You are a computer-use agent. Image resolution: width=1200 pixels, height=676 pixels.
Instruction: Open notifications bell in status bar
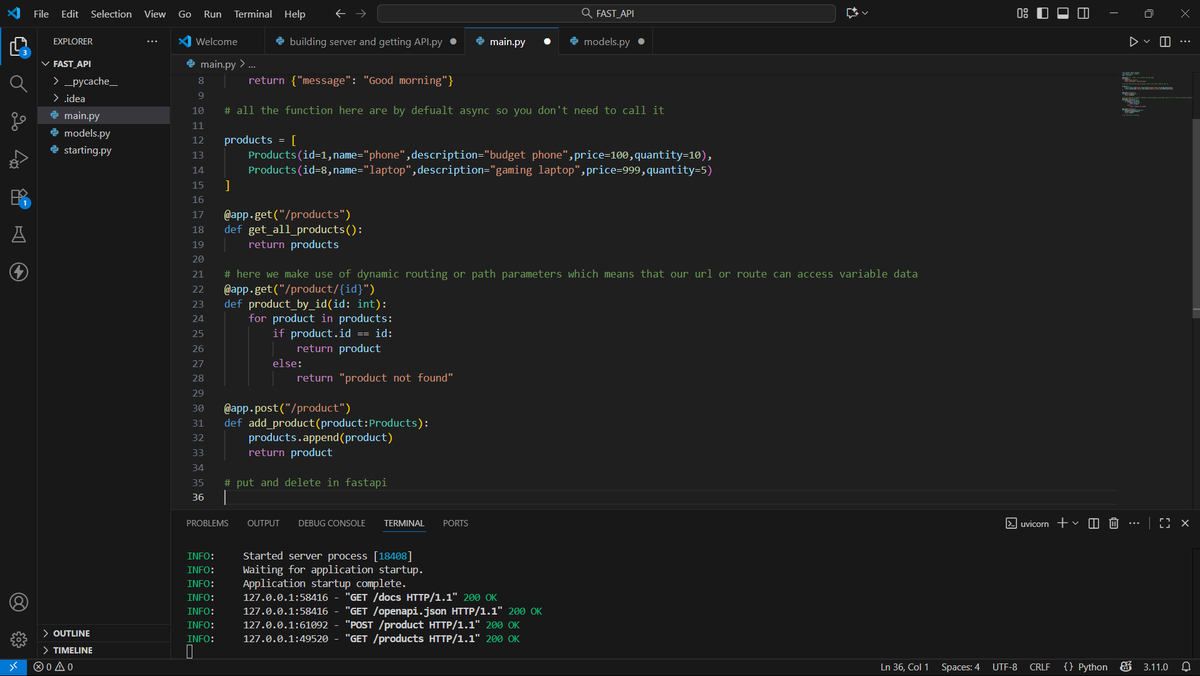(x=1186, y=667)
